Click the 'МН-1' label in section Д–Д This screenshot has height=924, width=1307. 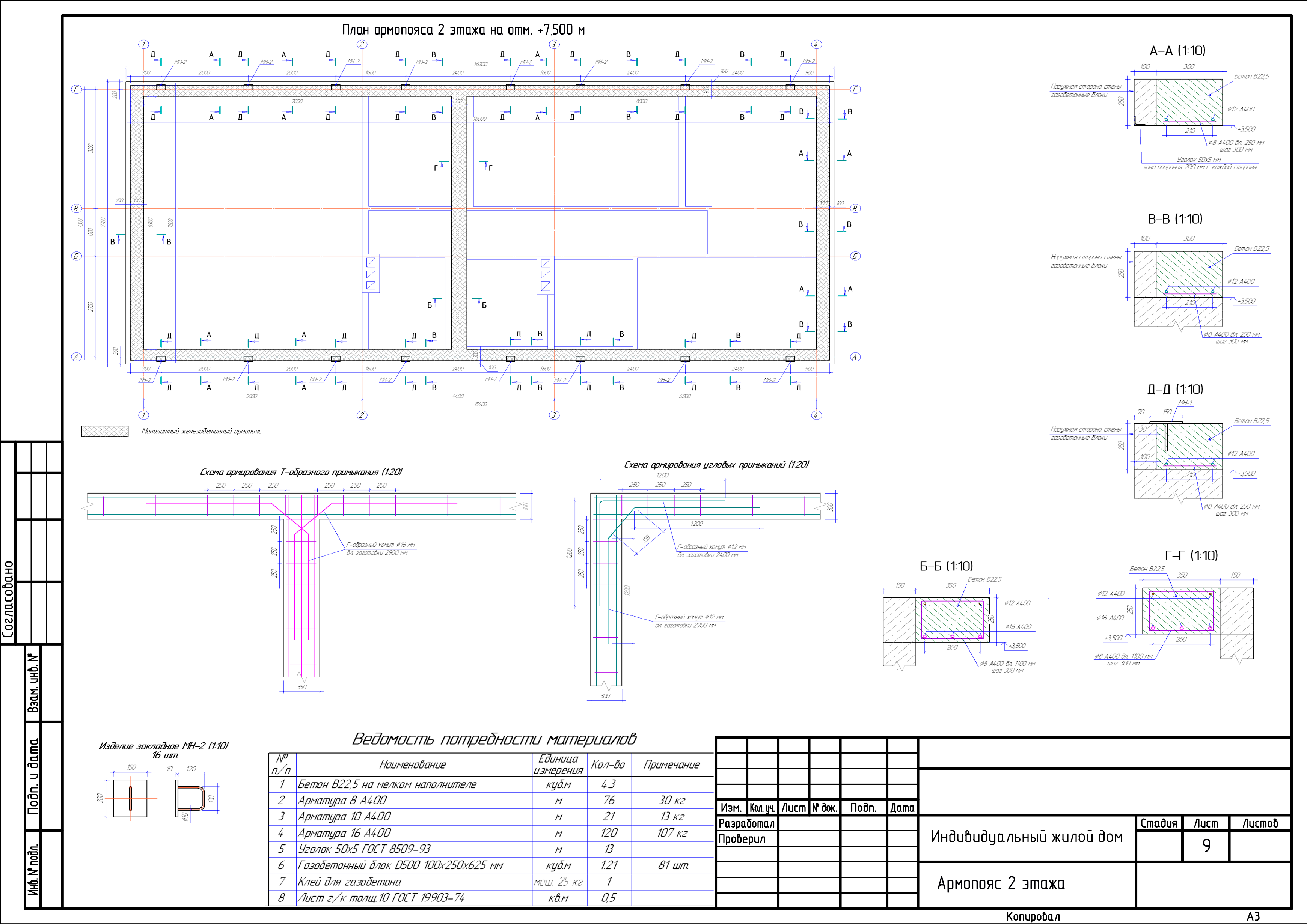tap(1185, 403)
